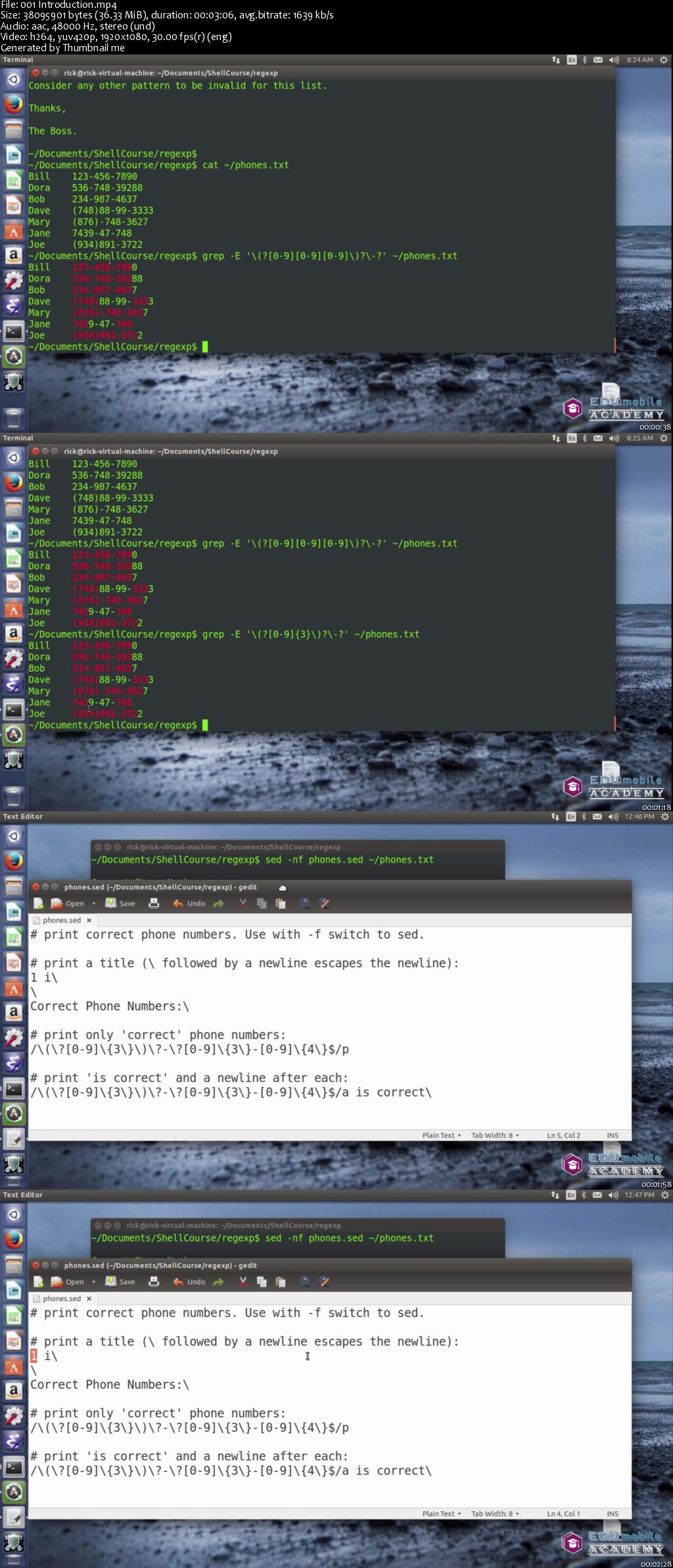
Task: Click Cut scissors icon in 12:47 PM gedit
Action: (243, 1282)
